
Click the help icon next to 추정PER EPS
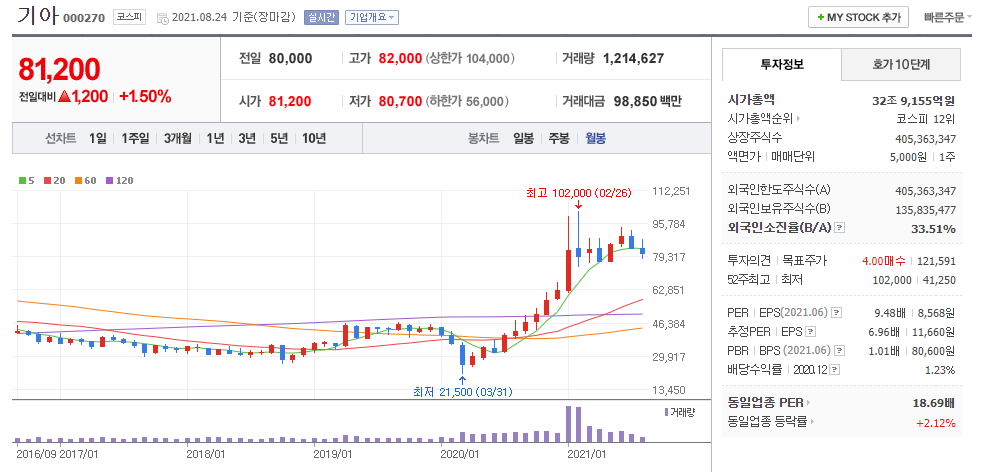pyautogui.click(x=810, y=332)
